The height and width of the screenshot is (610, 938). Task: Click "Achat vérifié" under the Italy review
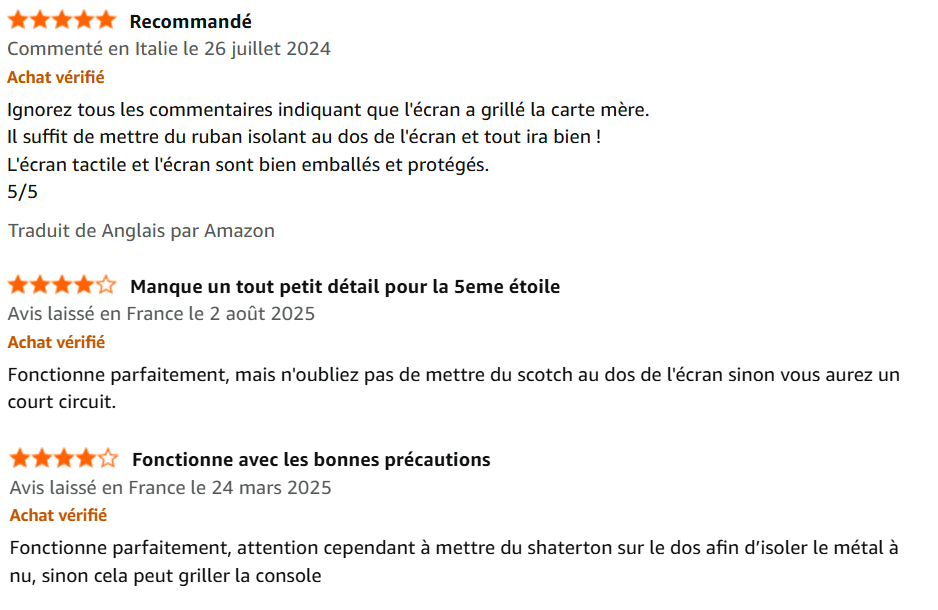pyautogui.click(x=56, y=77)
